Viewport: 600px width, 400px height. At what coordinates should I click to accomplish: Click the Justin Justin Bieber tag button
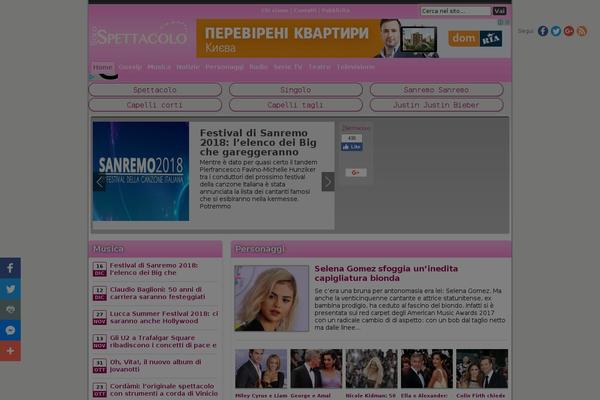coord(436,105)
